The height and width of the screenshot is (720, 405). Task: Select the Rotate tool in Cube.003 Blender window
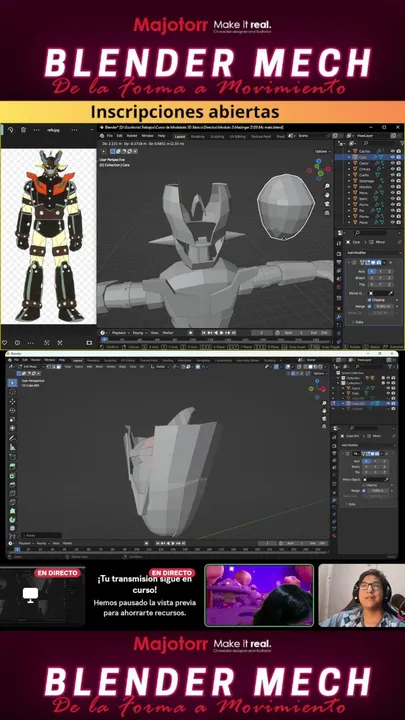[x=12, y=411]
